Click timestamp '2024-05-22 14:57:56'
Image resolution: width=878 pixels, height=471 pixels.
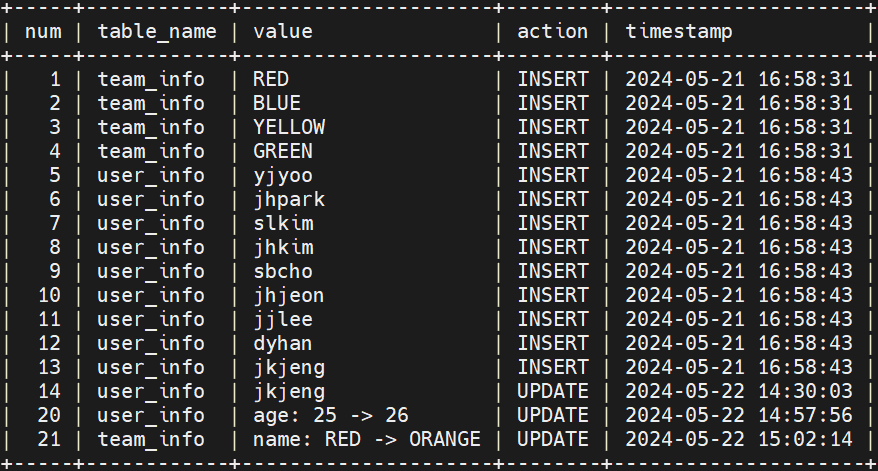coord(739,416)
